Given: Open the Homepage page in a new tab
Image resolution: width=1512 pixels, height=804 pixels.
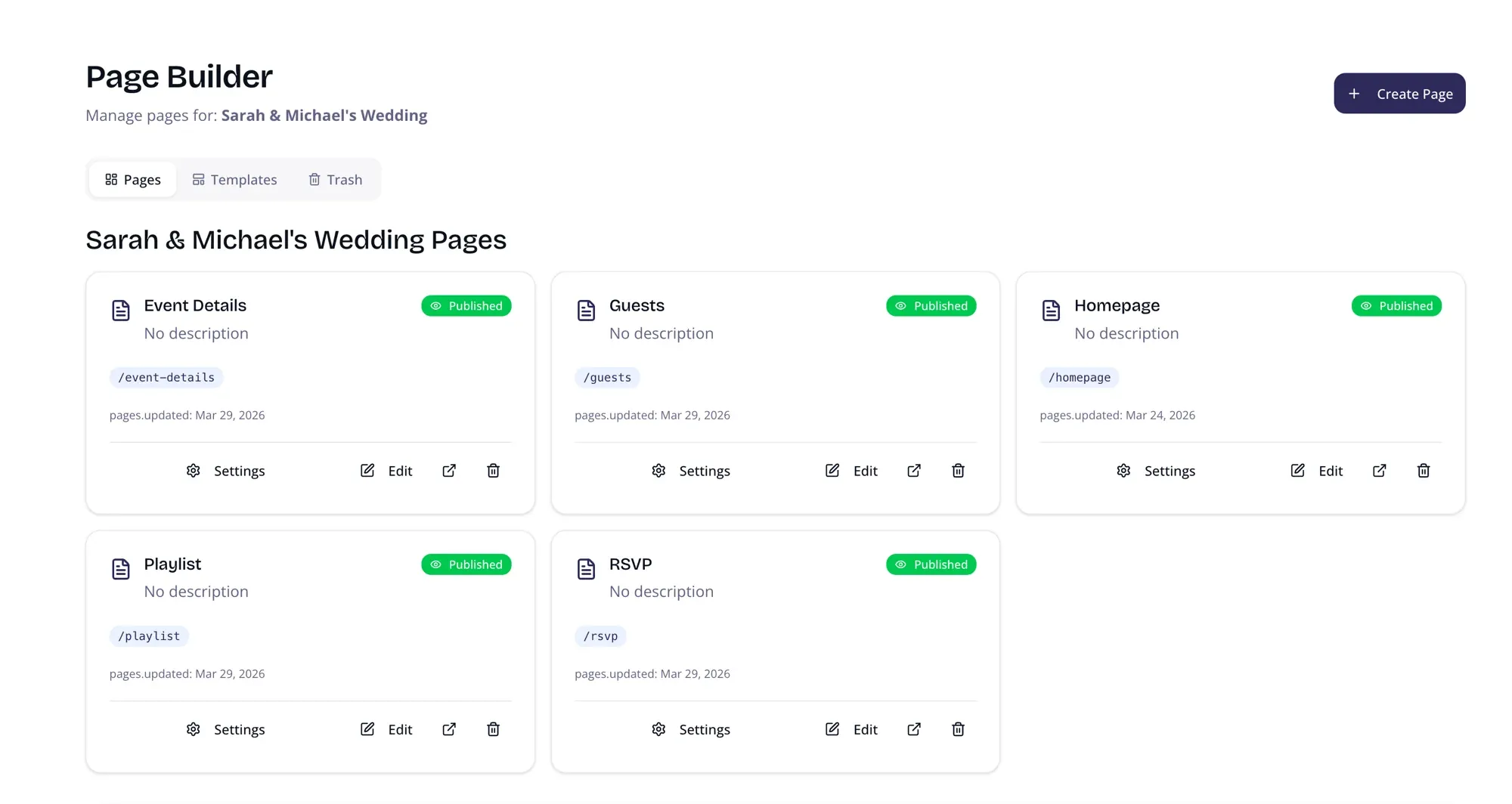Looking at the screenshot, I should (1379, 470).
